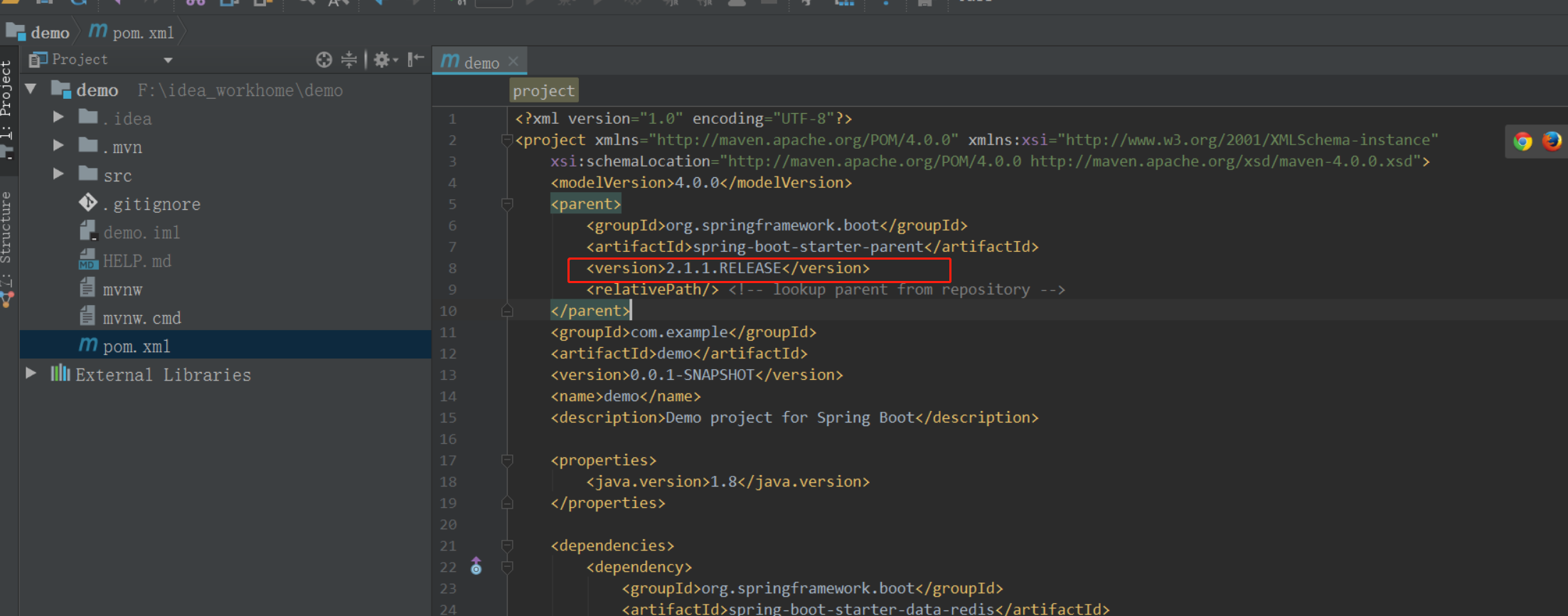Click the modelVersion 4.0.0 line

click(701, 183)
